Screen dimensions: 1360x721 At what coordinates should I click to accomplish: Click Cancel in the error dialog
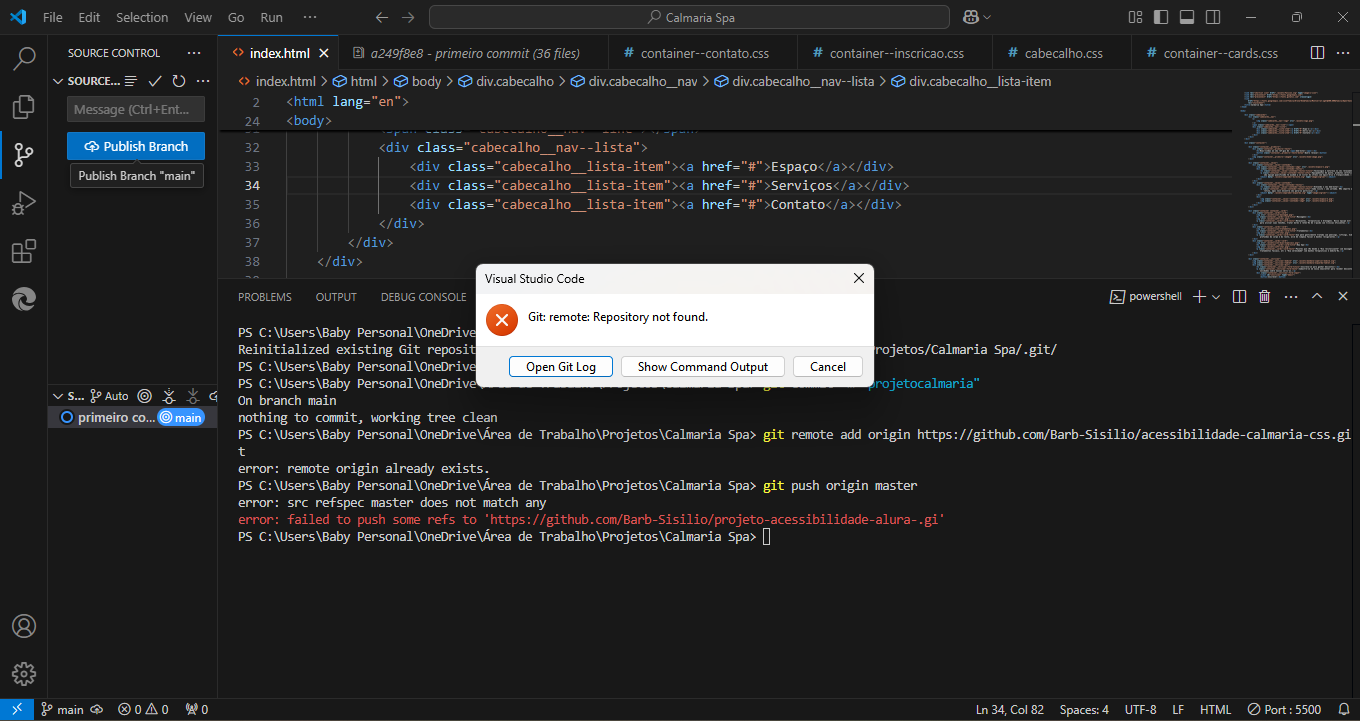pyautogui.click(x=828, y=367)
